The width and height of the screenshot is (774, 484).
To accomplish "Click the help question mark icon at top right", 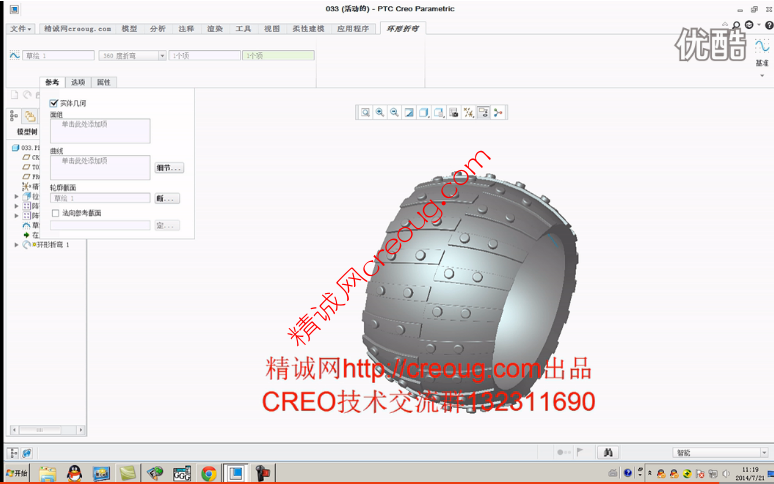I will coord(769,25).
